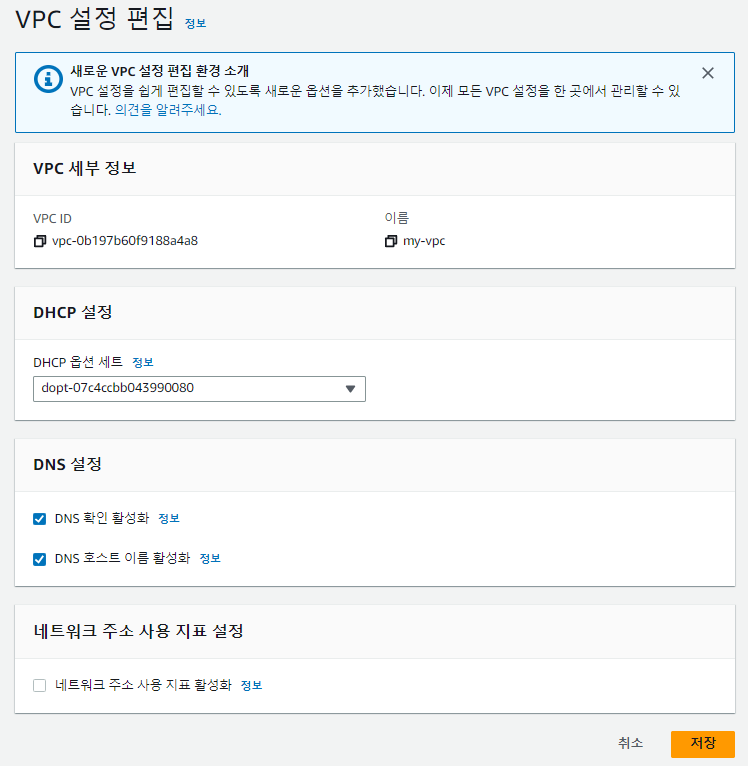Viewport: 748px width, 766px height.
Task: Open 정보 link beside 네트워크 주소 사용 지표 활성화
Action: point(252,685)
